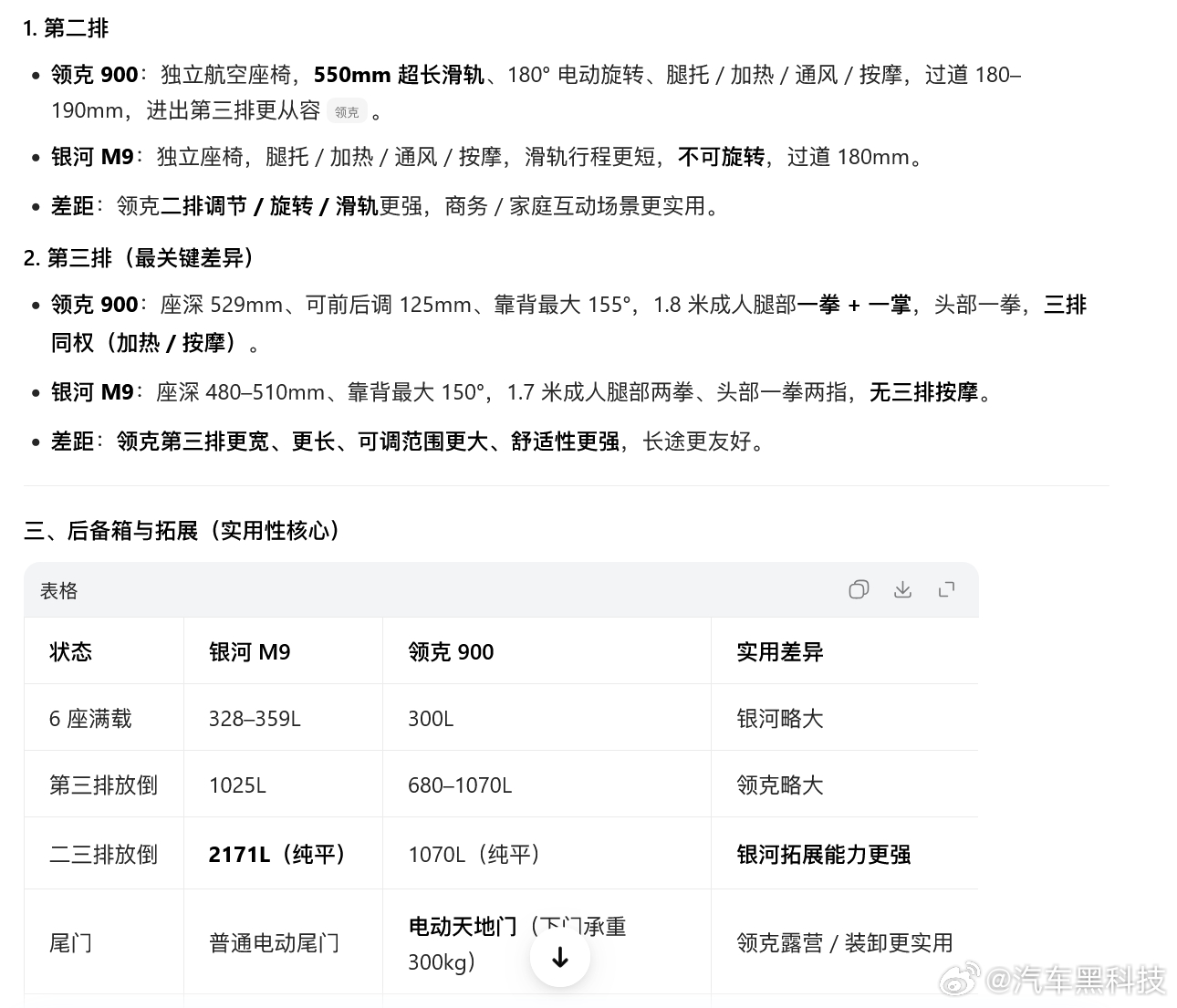This screenshot has height=1008, width=1177.
Task: Click the heading 1. 第二排
Action: (66, 28)
